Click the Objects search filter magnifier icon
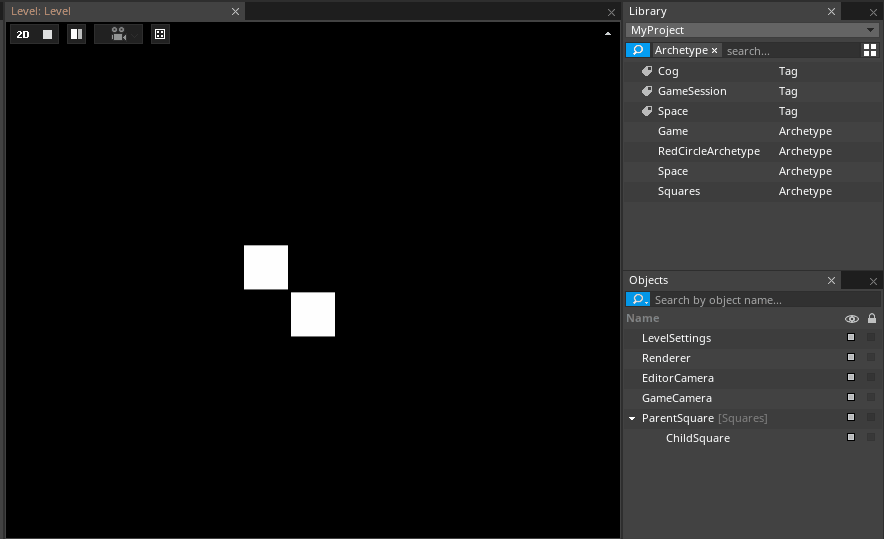This screenshot has width=884, height=539. [x=637, y=300]
